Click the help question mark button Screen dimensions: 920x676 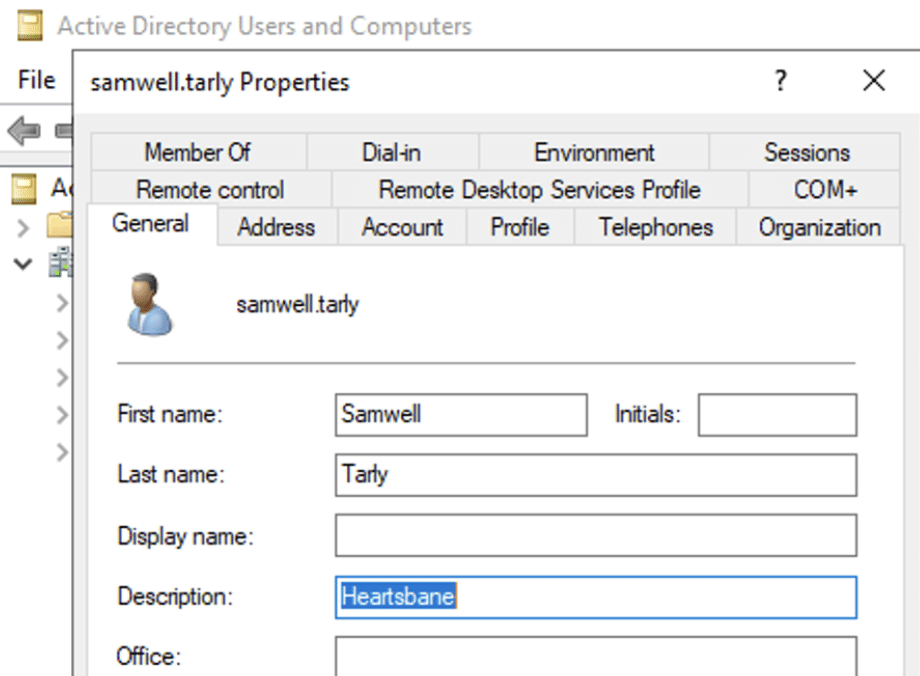781,81
